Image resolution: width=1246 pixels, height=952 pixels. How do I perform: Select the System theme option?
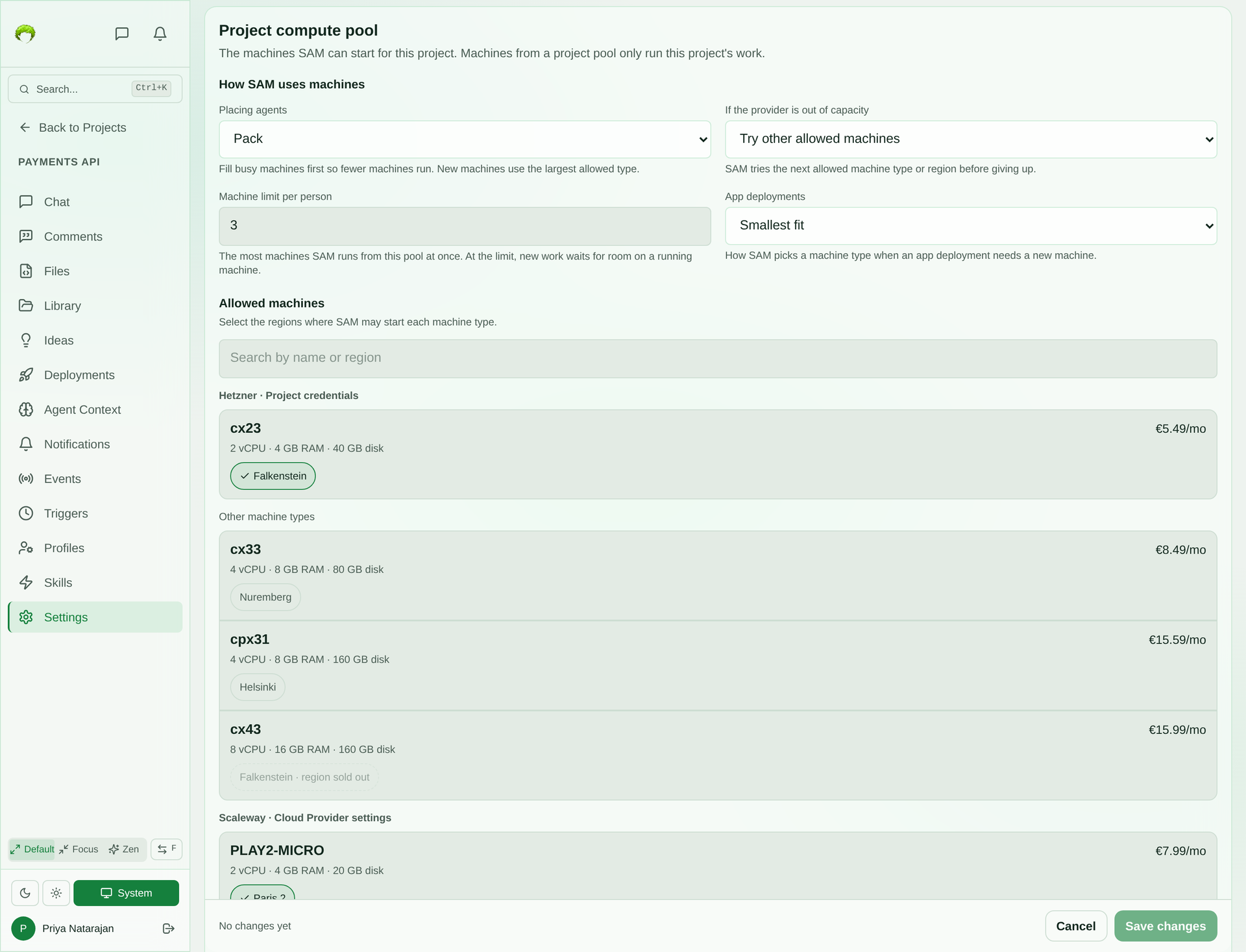click(x=127, y=893)
